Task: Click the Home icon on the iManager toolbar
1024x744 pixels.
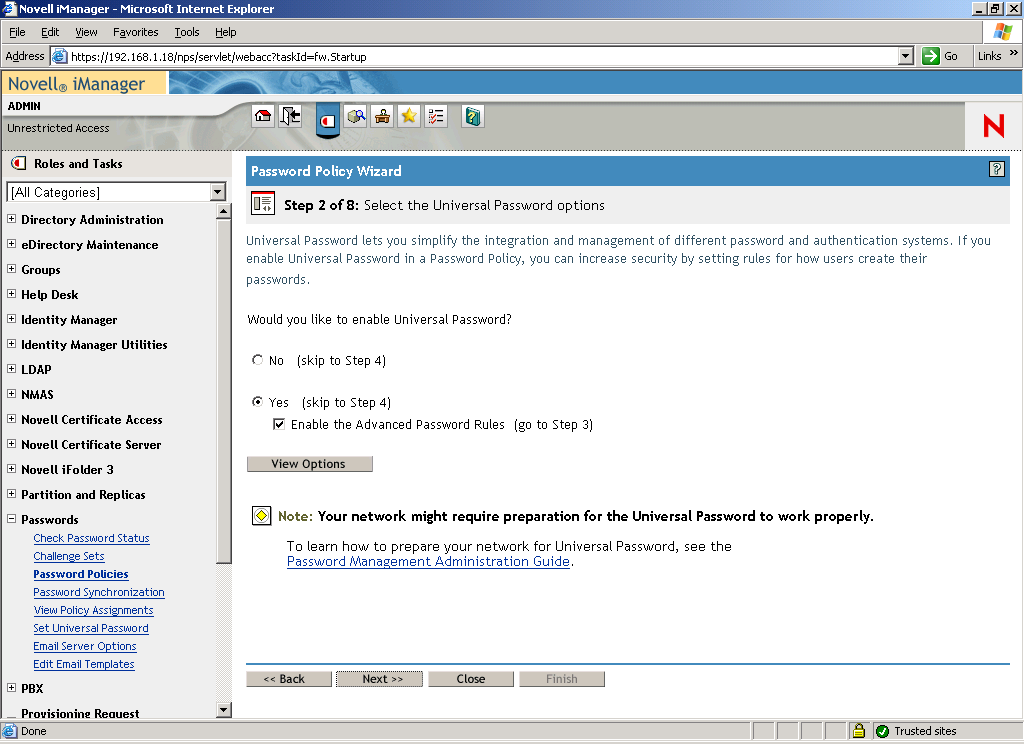Action: click(262, 116)
